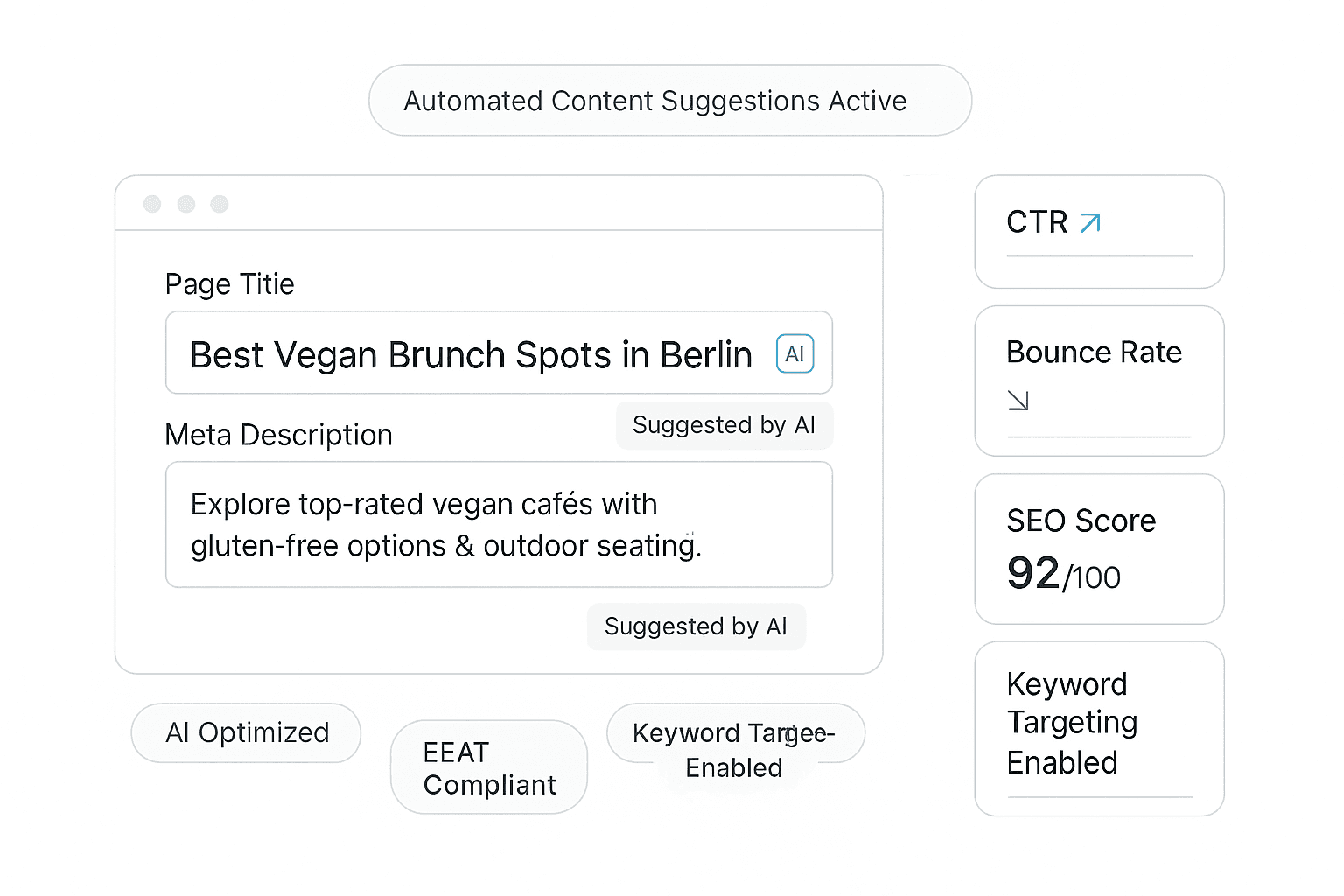Select the AI Optimized pill

click(x=246, y=733)
